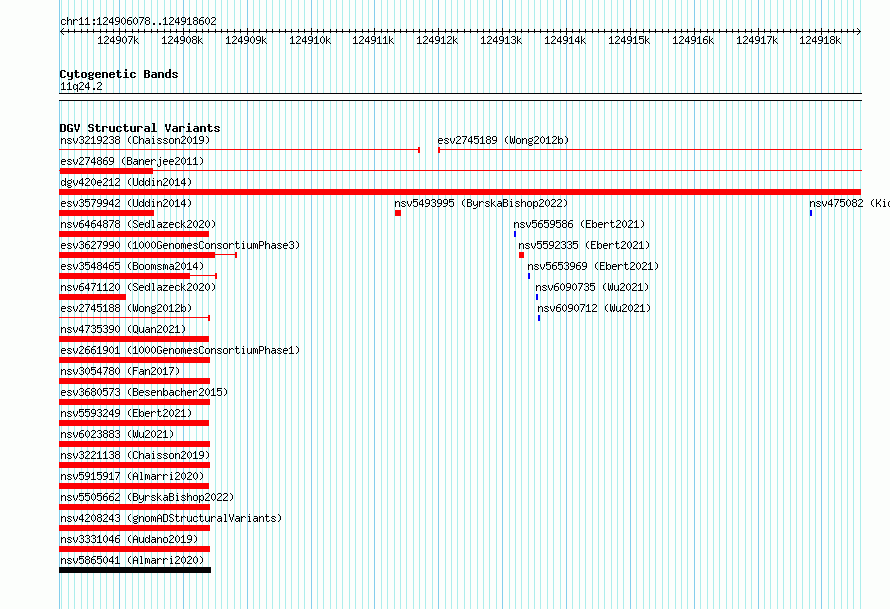Click blue tick glyph under nsv6090712
The height and width of the screenshot is (609, 890).
coord(539,318)
